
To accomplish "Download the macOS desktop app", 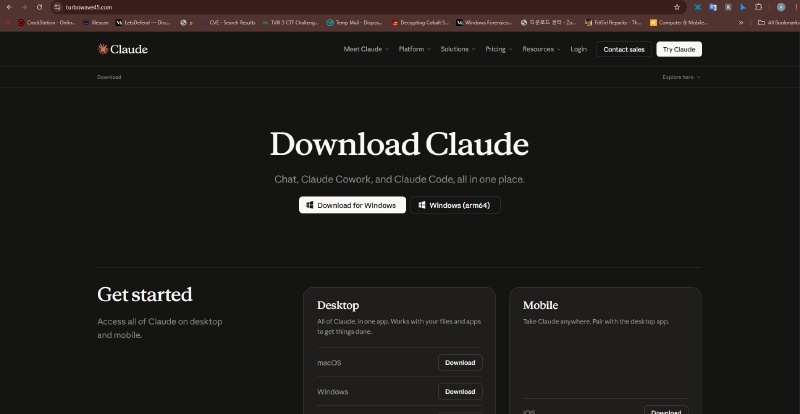I will (460, 362).
